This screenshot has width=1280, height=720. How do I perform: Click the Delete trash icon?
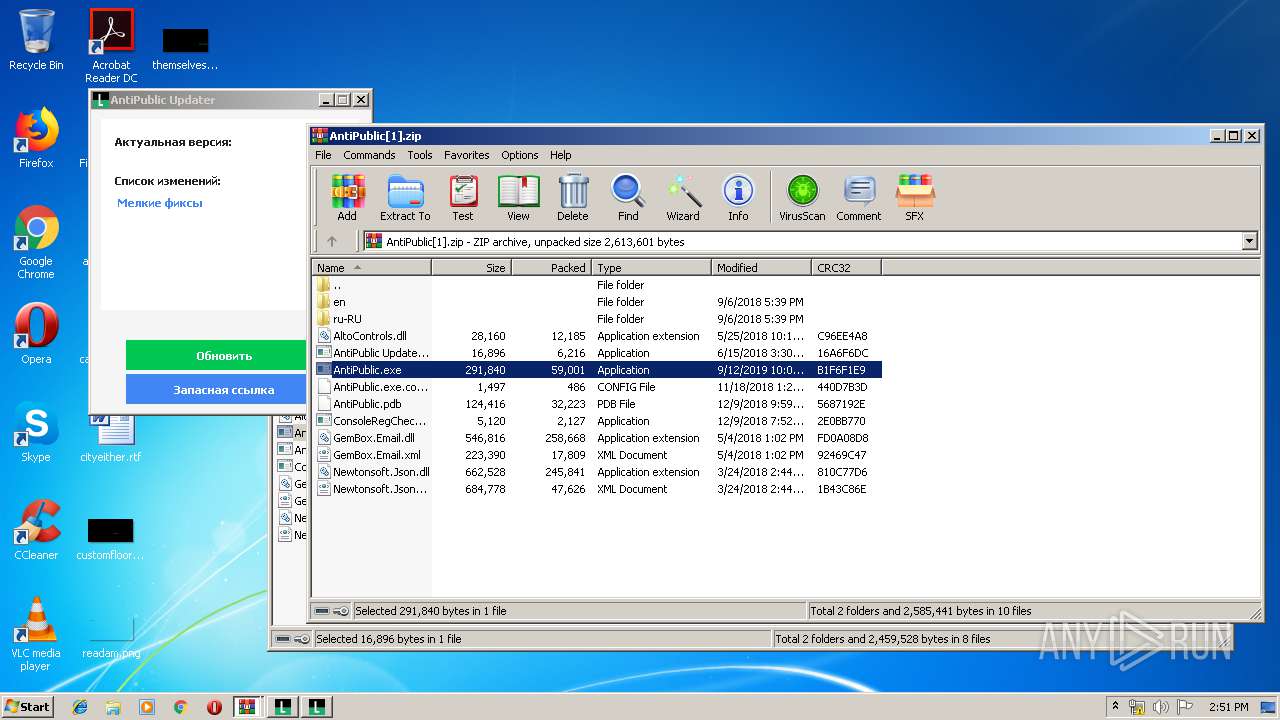pyautogui.click(x=572, y=197)
